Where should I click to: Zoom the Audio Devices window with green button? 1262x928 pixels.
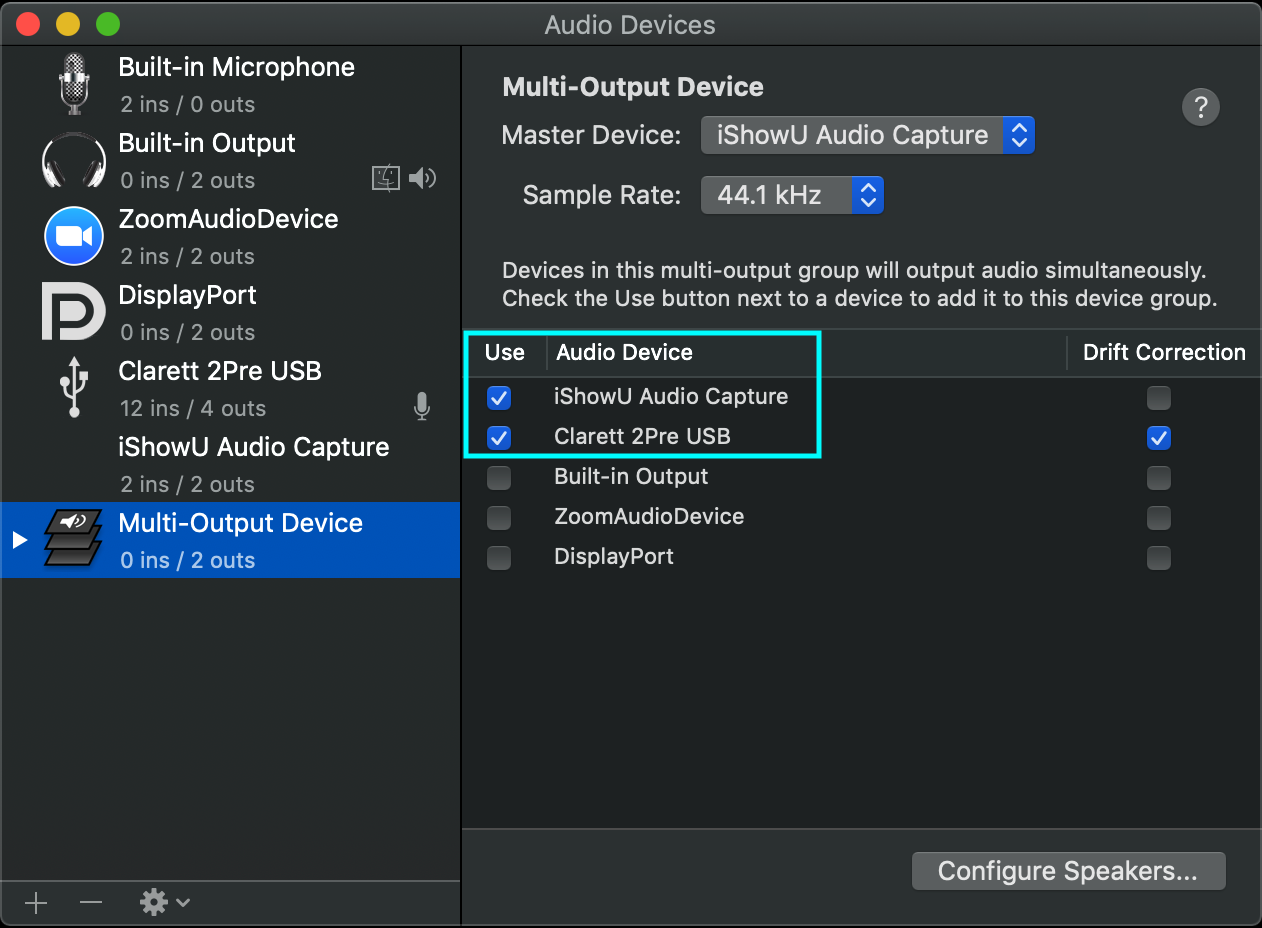(108, 24)
